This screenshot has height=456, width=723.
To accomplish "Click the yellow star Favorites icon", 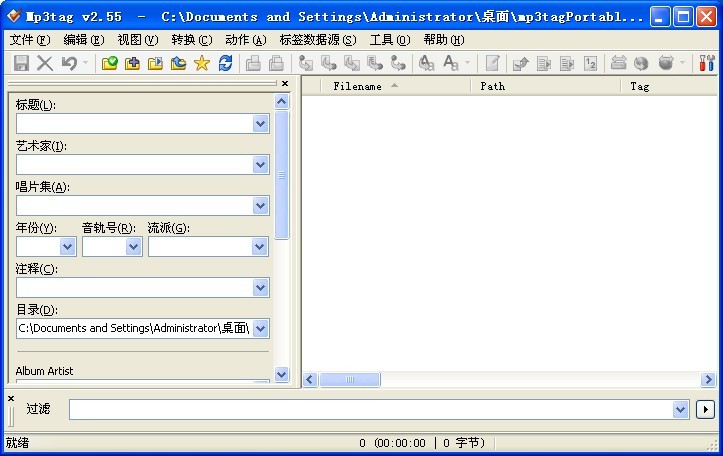I will [x=201, y=63].
